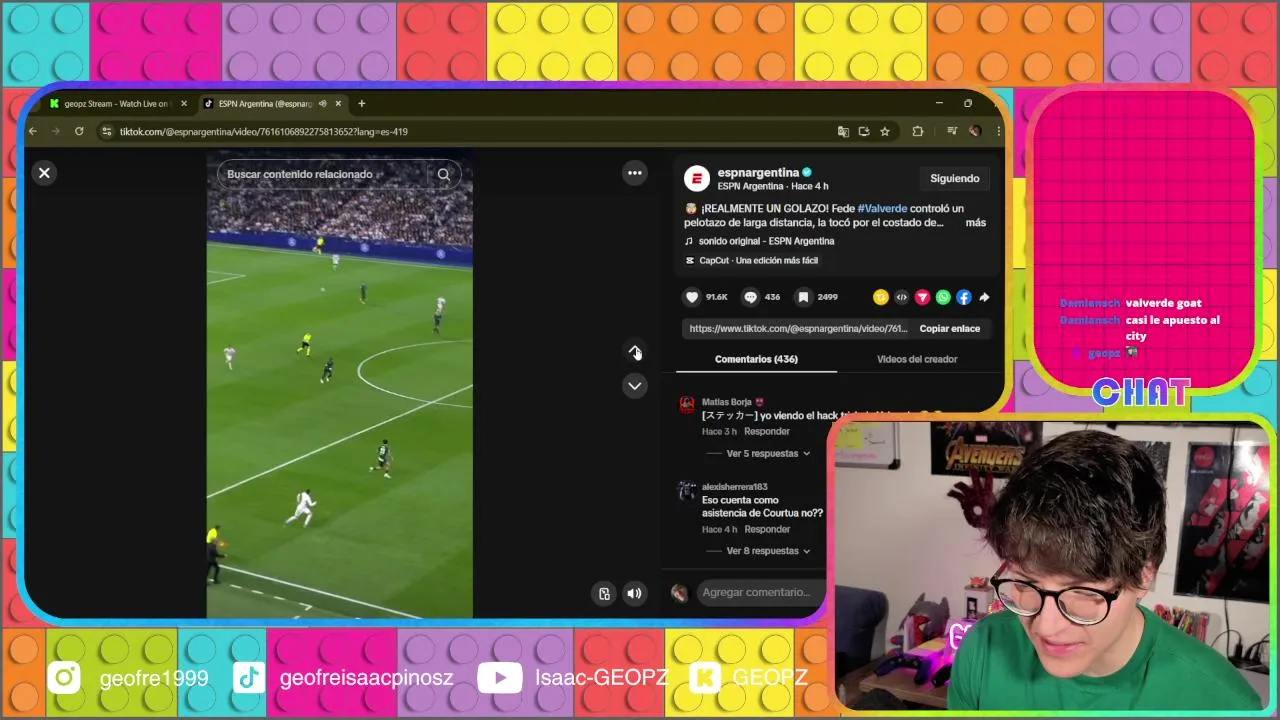Expand the description with 'más'

(976, 223)
